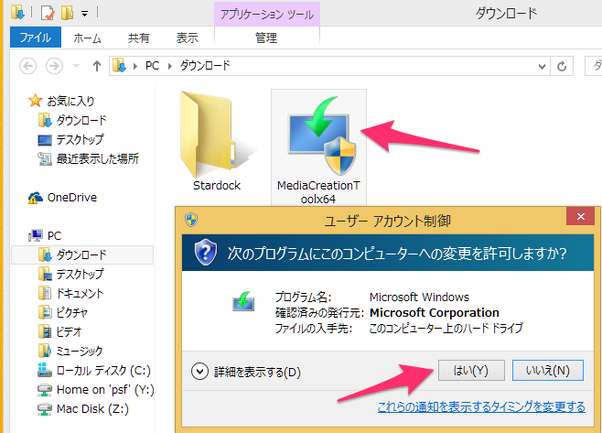Click the question-mark shield icon in banner
Screen dimensions: 602x433
coord(206,252)
